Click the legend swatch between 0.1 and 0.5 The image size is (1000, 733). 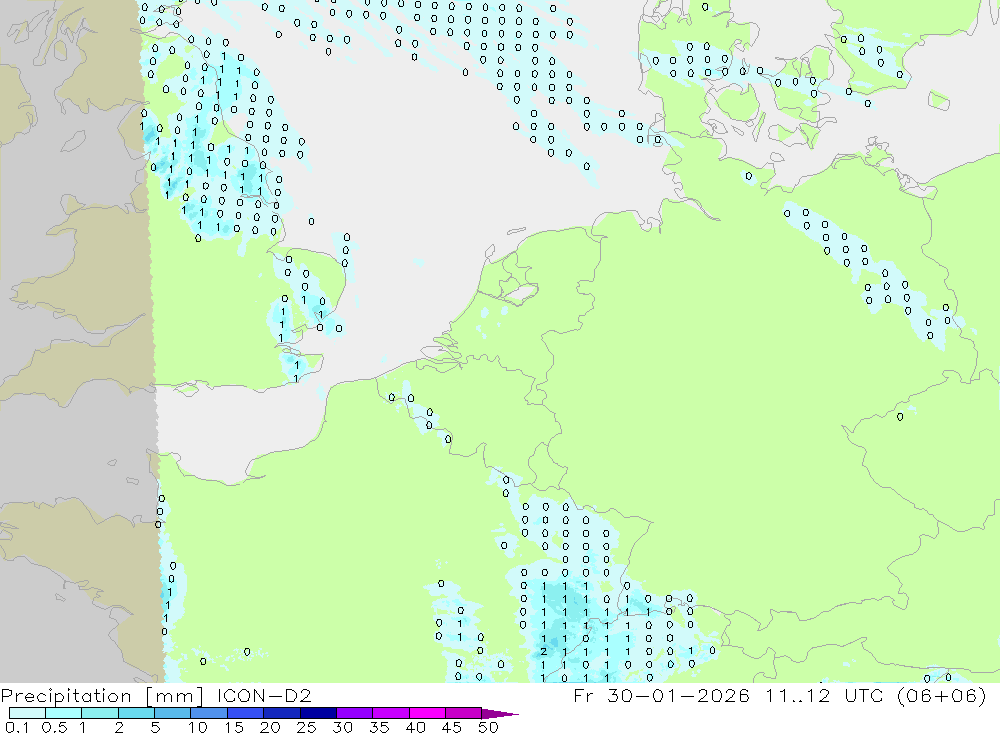27,713
